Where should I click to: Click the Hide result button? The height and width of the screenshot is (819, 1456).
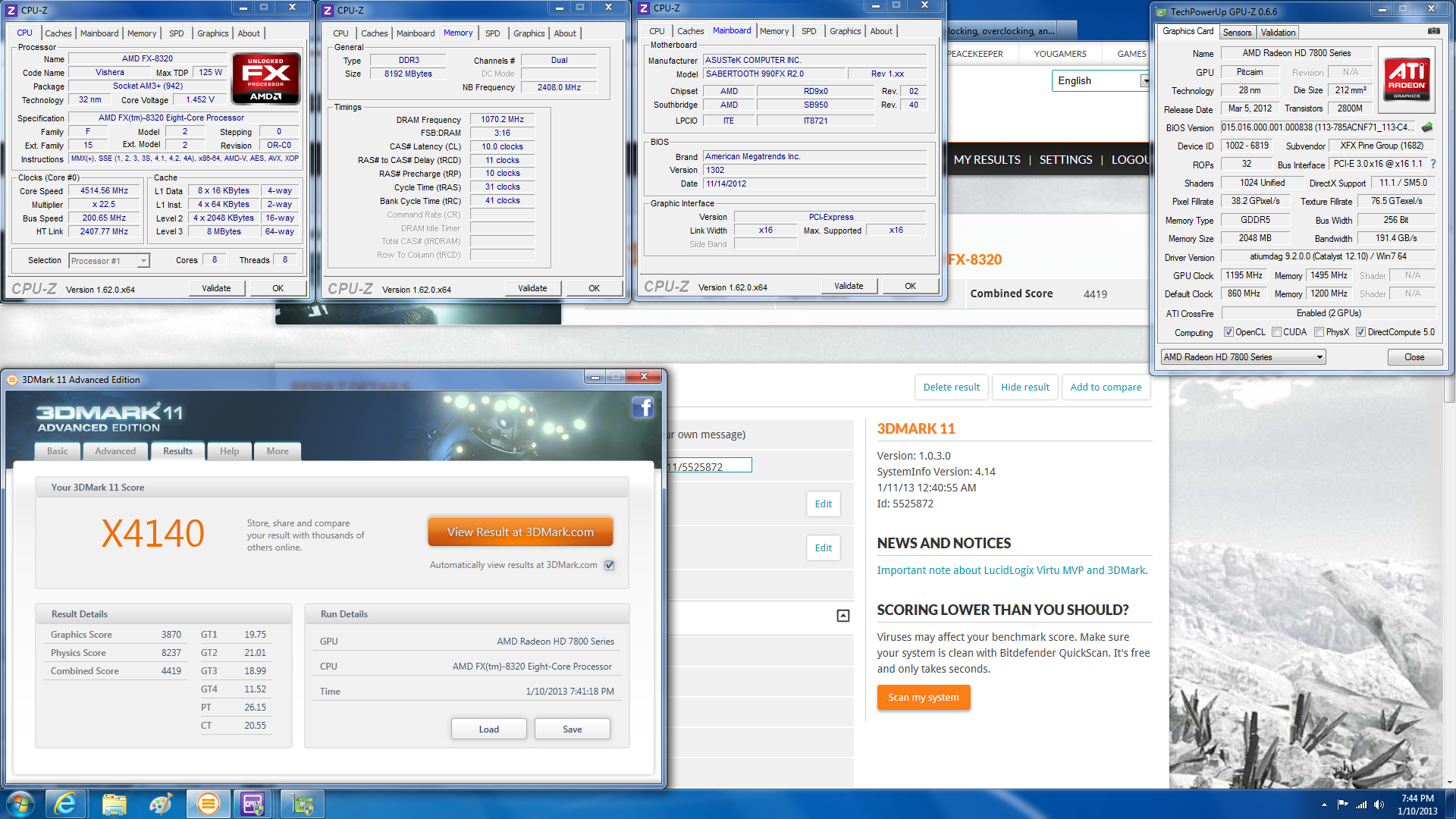pyautogui.click(x=1025, y=387)
